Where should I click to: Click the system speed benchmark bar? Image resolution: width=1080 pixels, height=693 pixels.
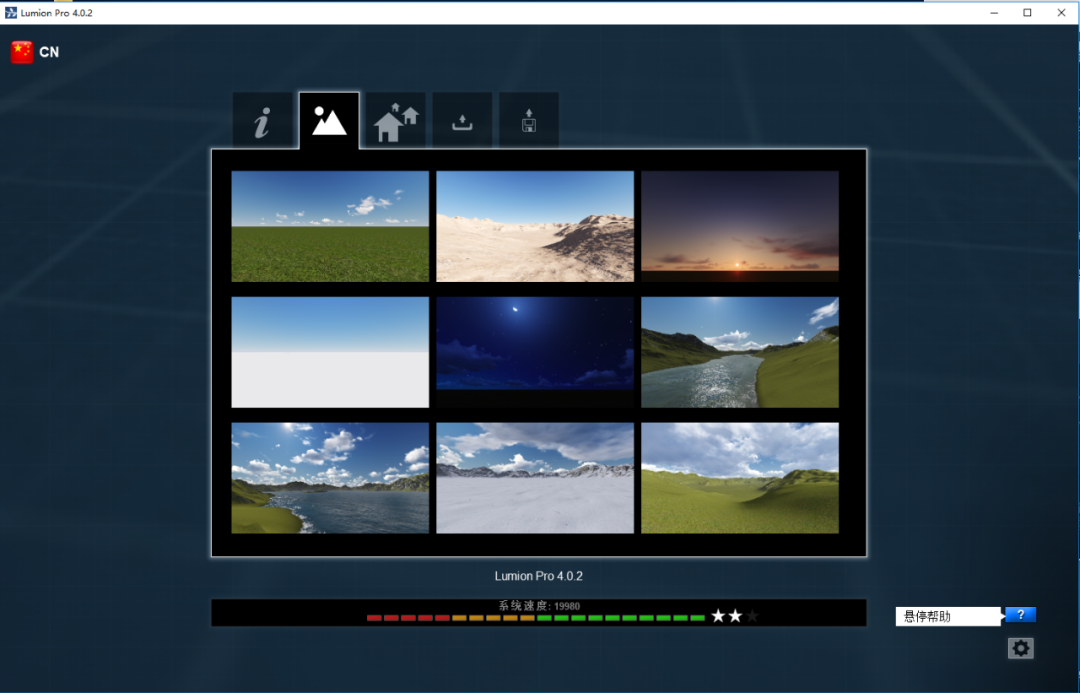click(x=535, y=618)
